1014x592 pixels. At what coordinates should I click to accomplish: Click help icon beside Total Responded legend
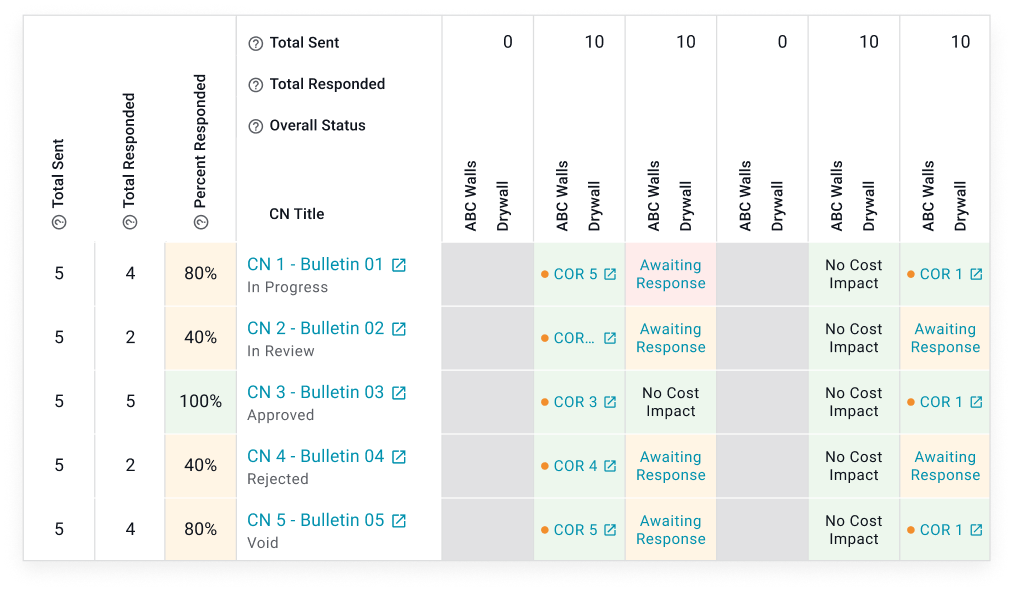(255, 85)
